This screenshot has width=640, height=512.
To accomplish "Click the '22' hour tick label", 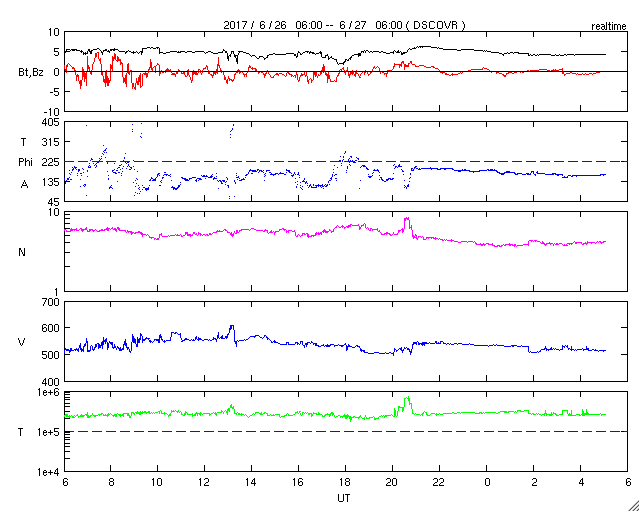I will (x=439, y=482).
